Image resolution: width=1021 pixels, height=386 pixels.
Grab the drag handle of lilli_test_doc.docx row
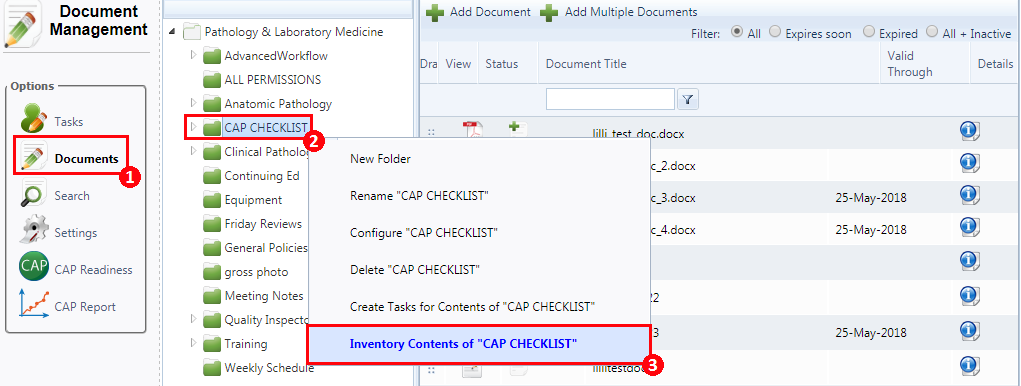pos(430,133)
